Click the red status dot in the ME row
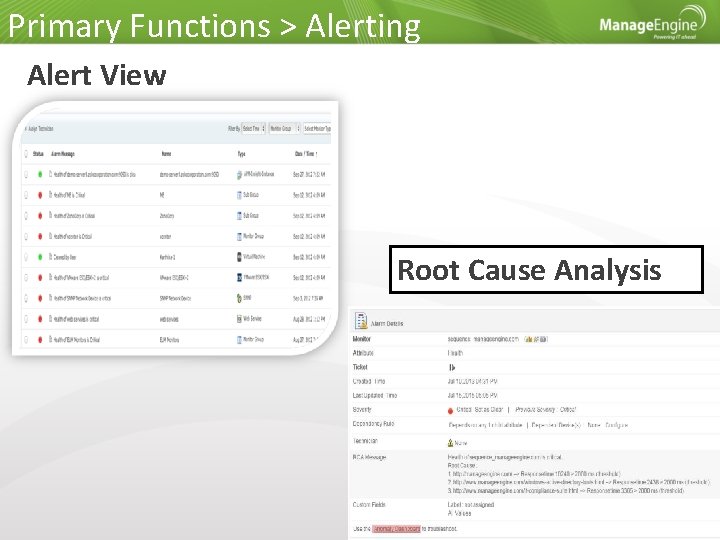Viewport: 720px width, 540px height. click(x=40, y=195)
